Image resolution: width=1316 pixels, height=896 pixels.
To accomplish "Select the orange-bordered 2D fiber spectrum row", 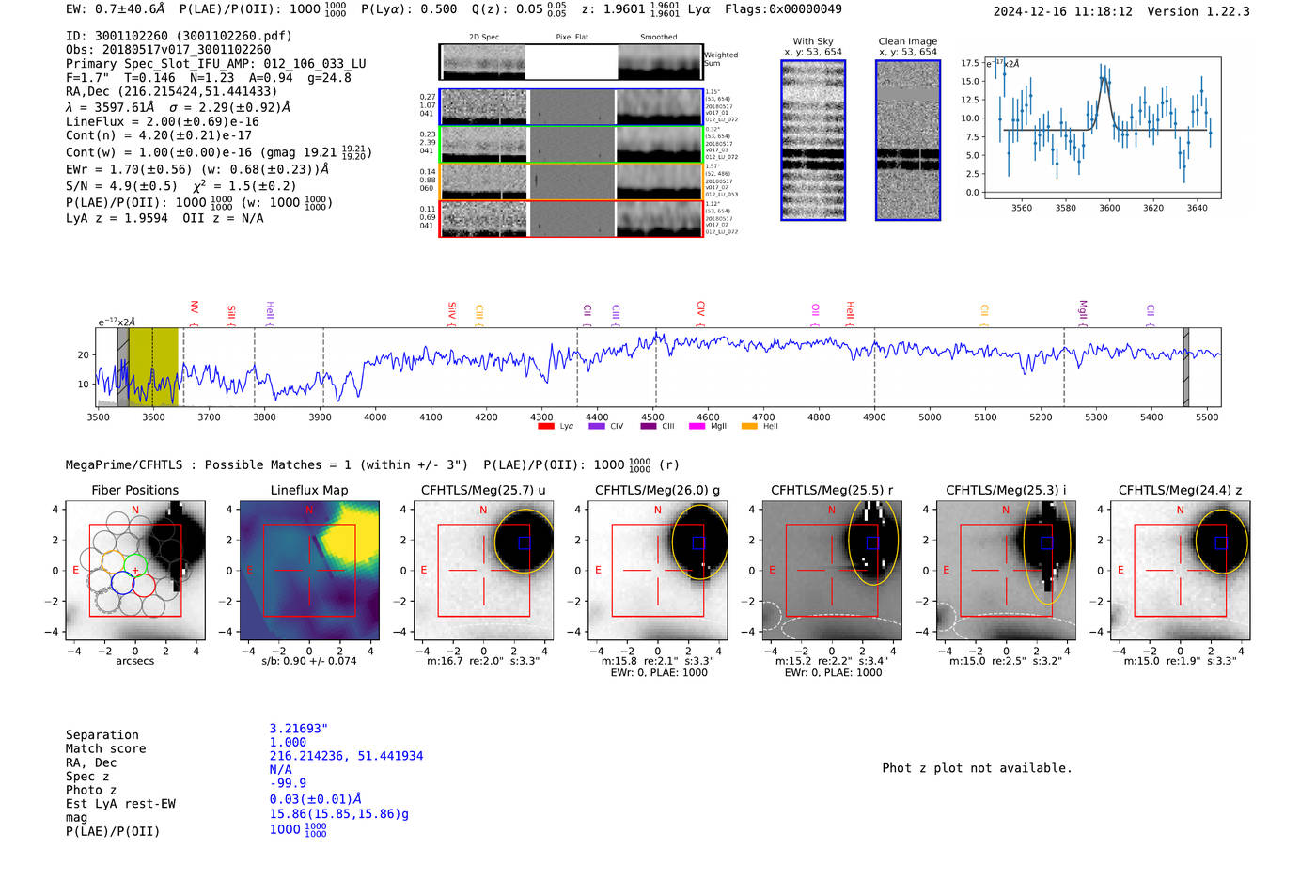I will pos(572,181).
